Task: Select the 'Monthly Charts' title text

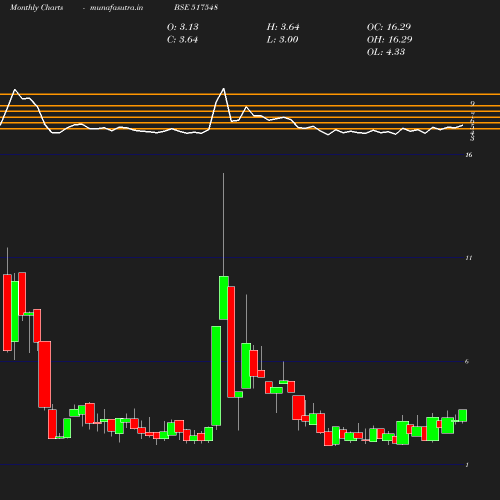Action: (x=37, y=7)
